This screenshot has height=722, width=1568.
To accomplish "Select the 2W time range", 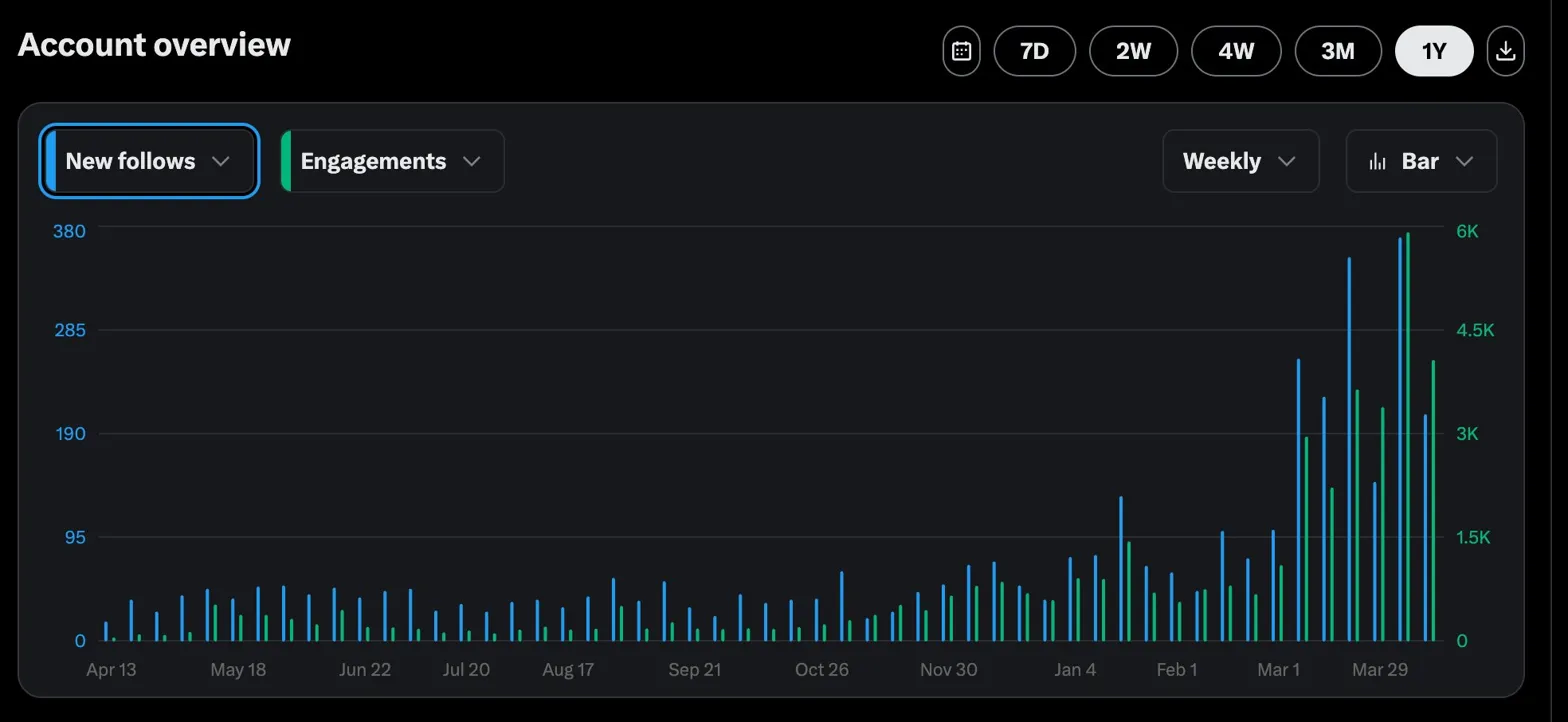I will [x=1133, y=51].
